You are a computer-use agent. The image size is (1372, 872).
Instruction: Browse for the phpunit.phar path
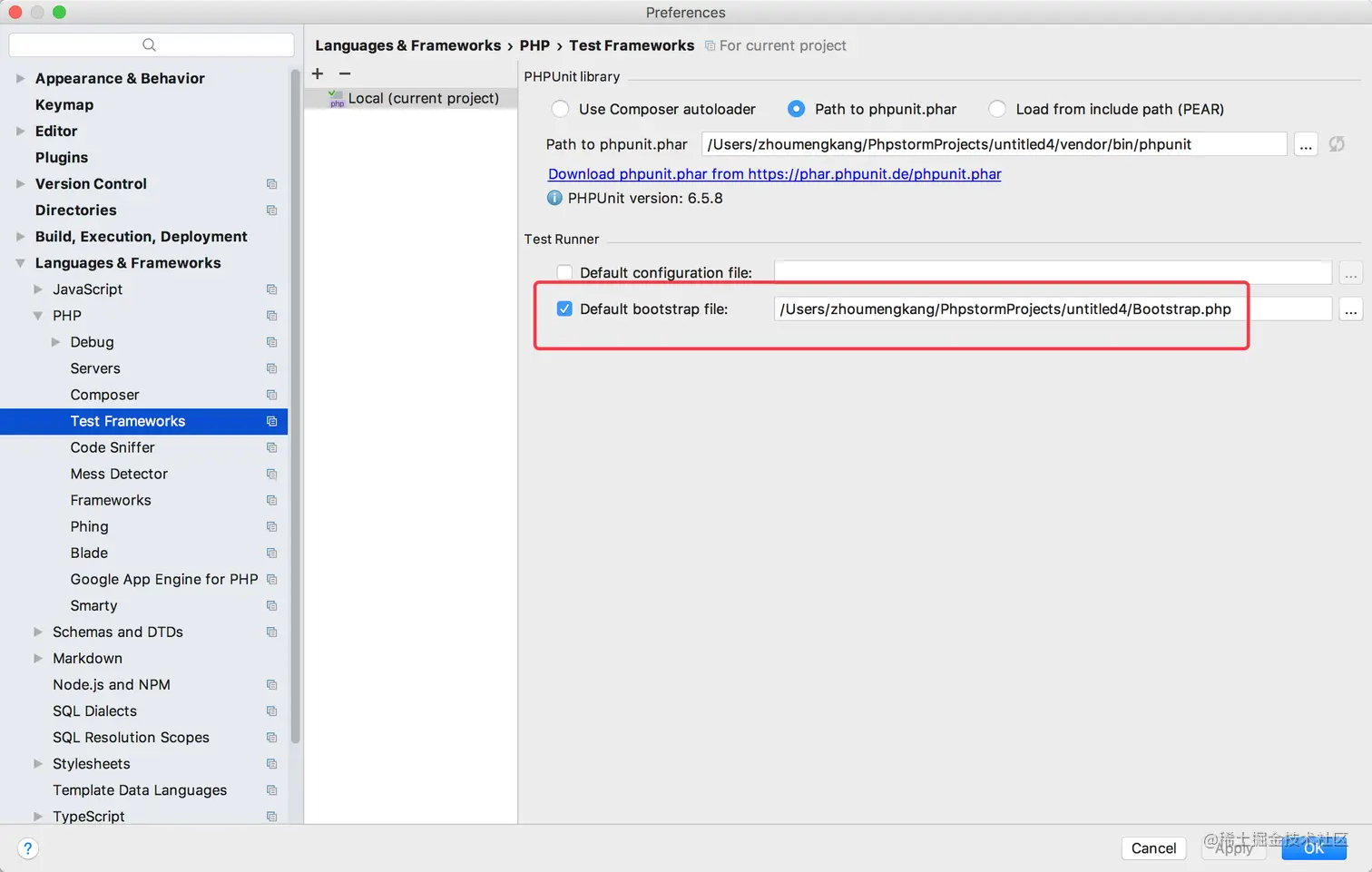pyautogui.click(x=1306, y=144)
